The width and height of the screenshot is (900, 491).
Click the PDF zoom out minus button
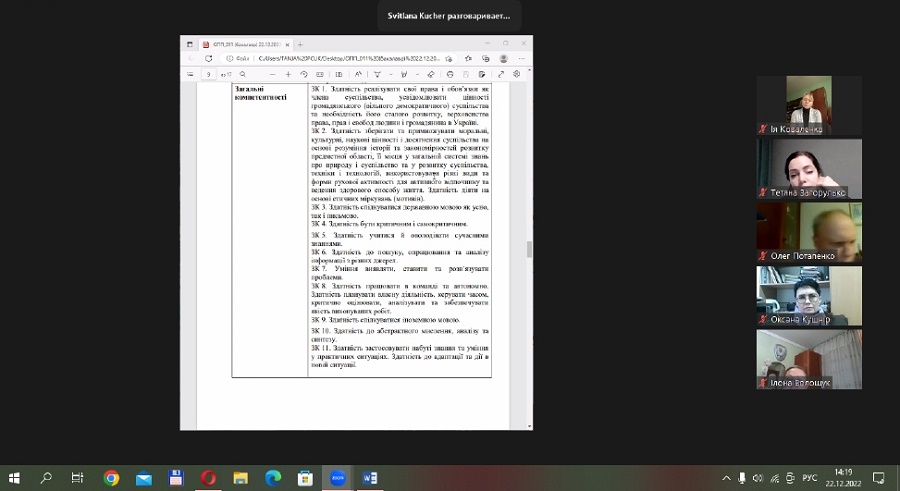point(272,74)
